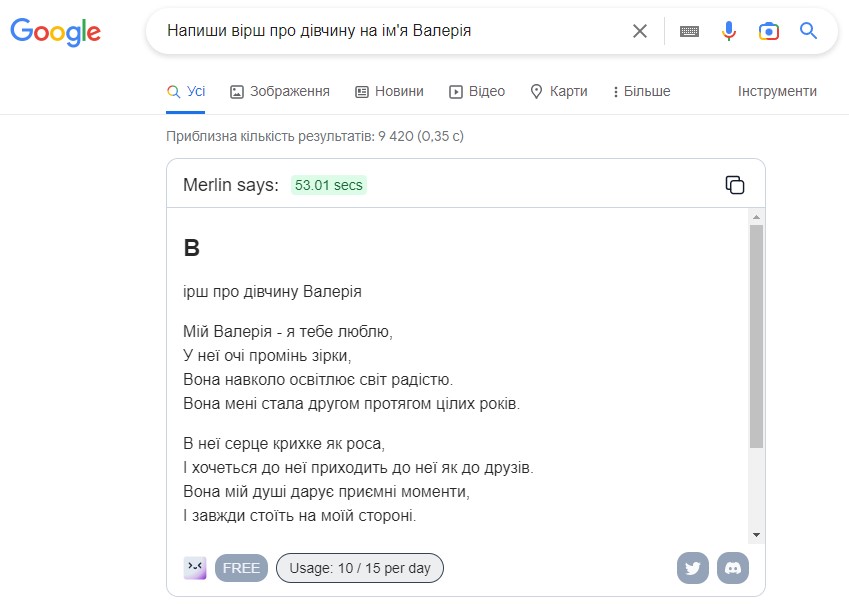Share Merlin's response via the Twitter icon
This screenshot has width=849, height=604.
(693, 568)
